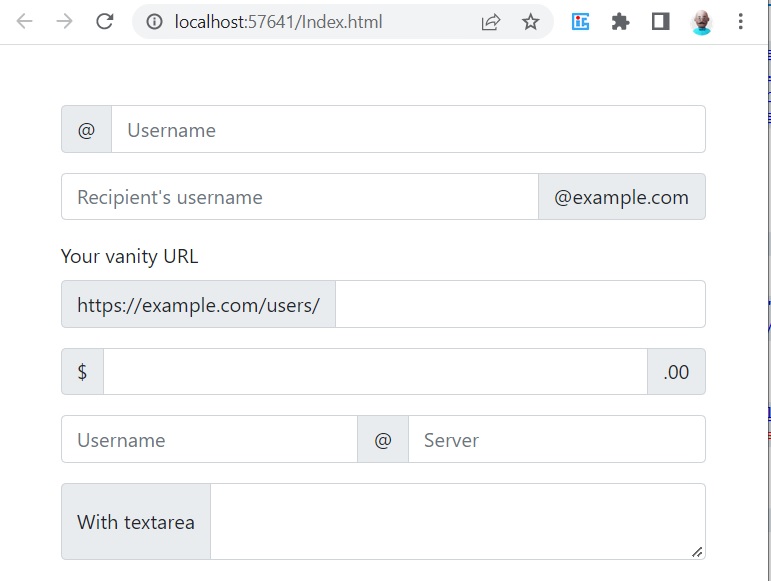This screenshot has width=771, height=581.
Task: Open the Chrome three-dot menu
Action: pos(741,22)
